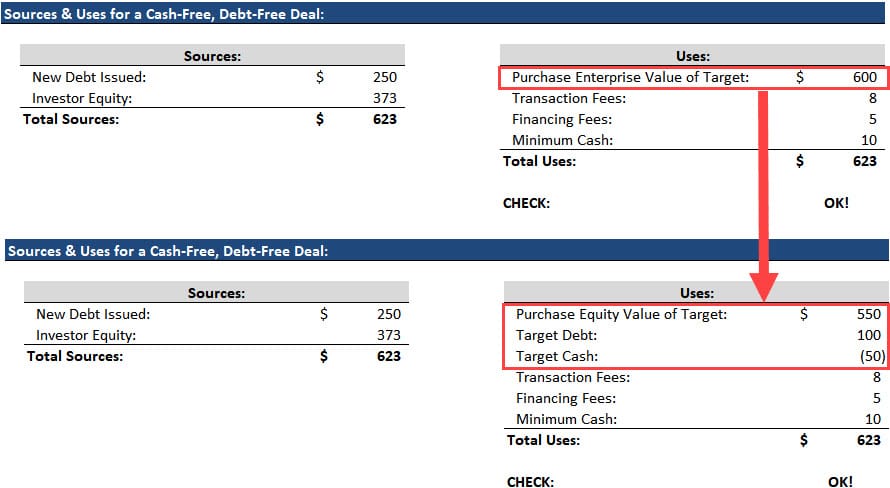Click the 600 enterprise value amount
Screen dimensions: 890x488
coord(864,77)
